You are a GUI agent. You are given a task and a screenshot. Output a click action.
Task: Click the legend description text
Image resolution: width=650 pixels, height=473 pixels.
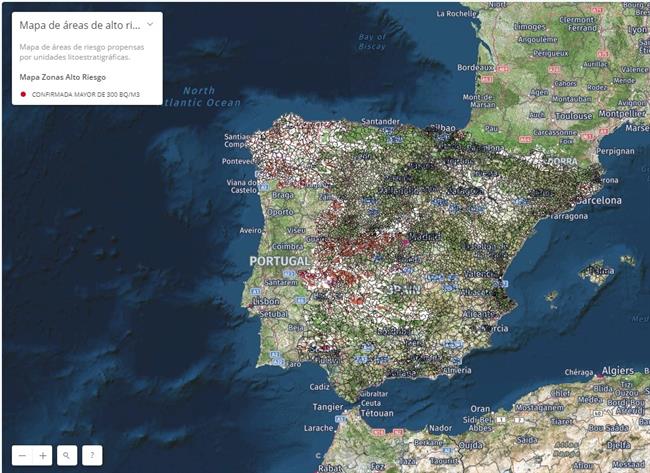click(80, 51)
